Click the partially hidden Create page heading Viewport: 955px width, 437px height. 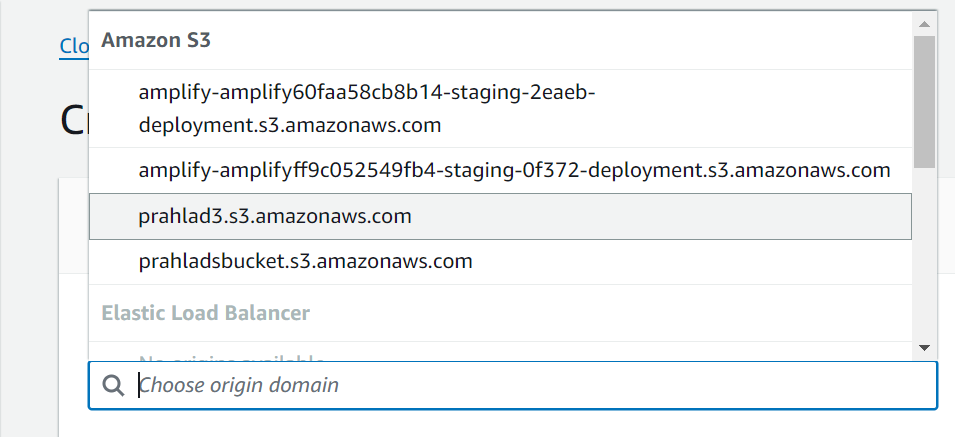pyautogui.click(x=74, y=121)
